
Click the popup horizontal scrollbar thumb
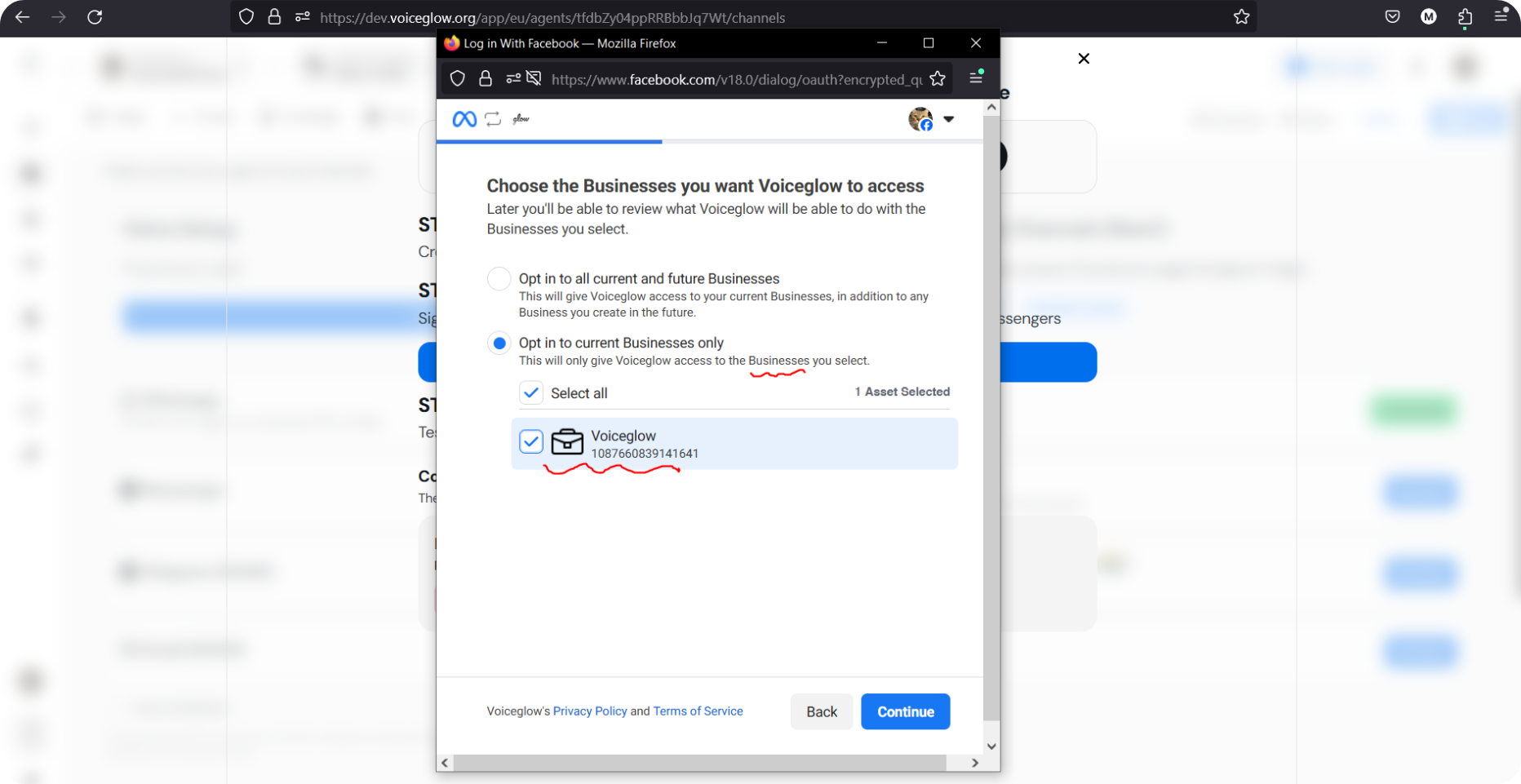(700, 763)
